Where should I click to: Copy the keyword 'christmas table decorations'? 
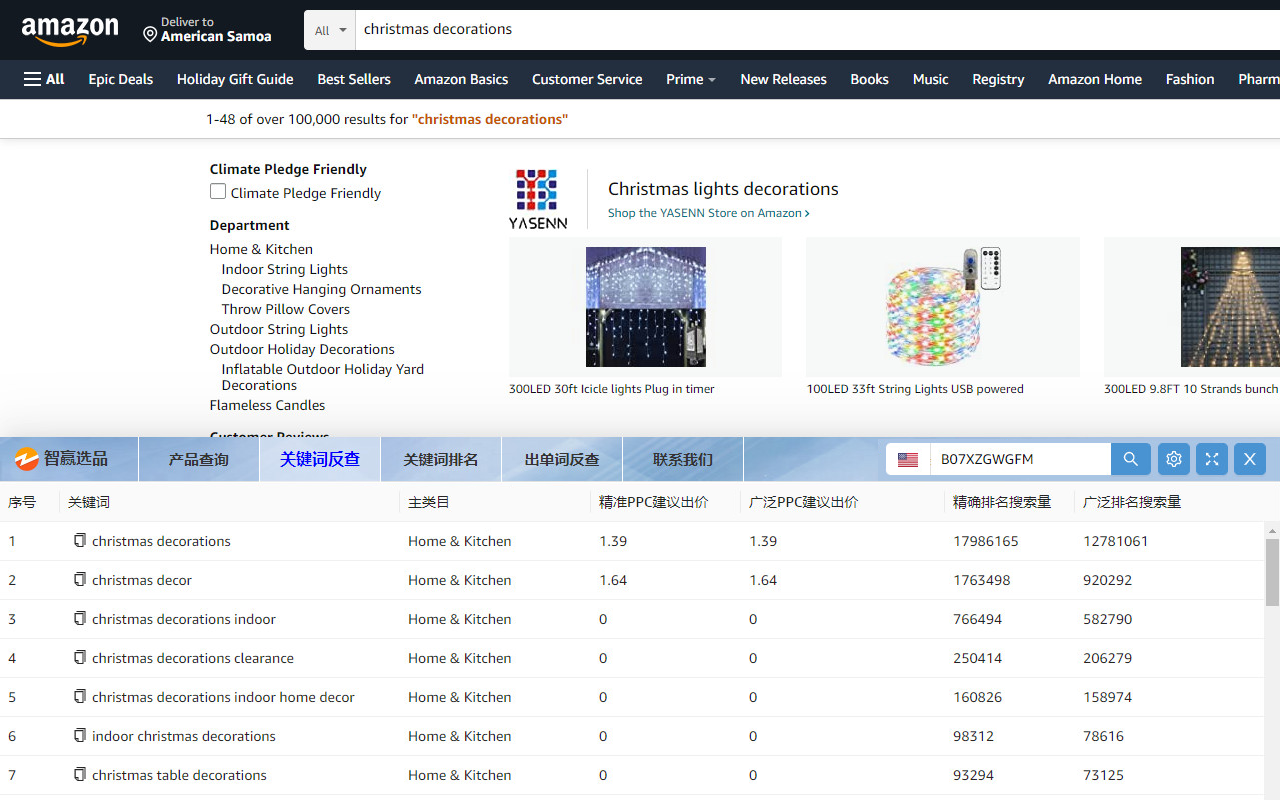80,774
